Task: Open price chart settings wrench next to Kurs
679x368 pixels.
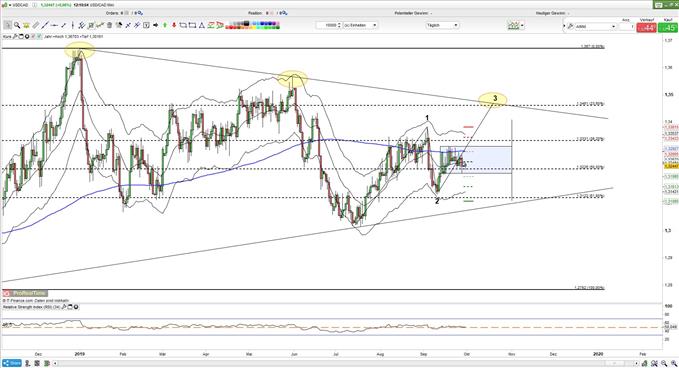Action: (x=15, y=36)
